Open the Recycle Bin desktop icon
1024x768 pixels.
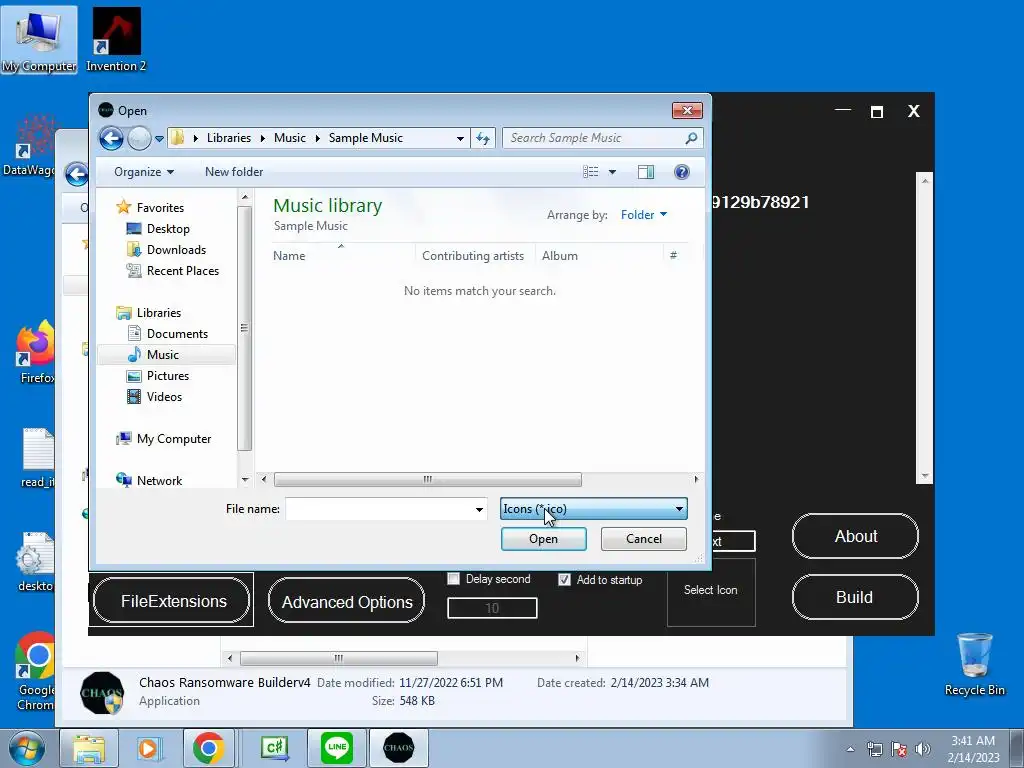pyautogui.click(x=974, y=664)
